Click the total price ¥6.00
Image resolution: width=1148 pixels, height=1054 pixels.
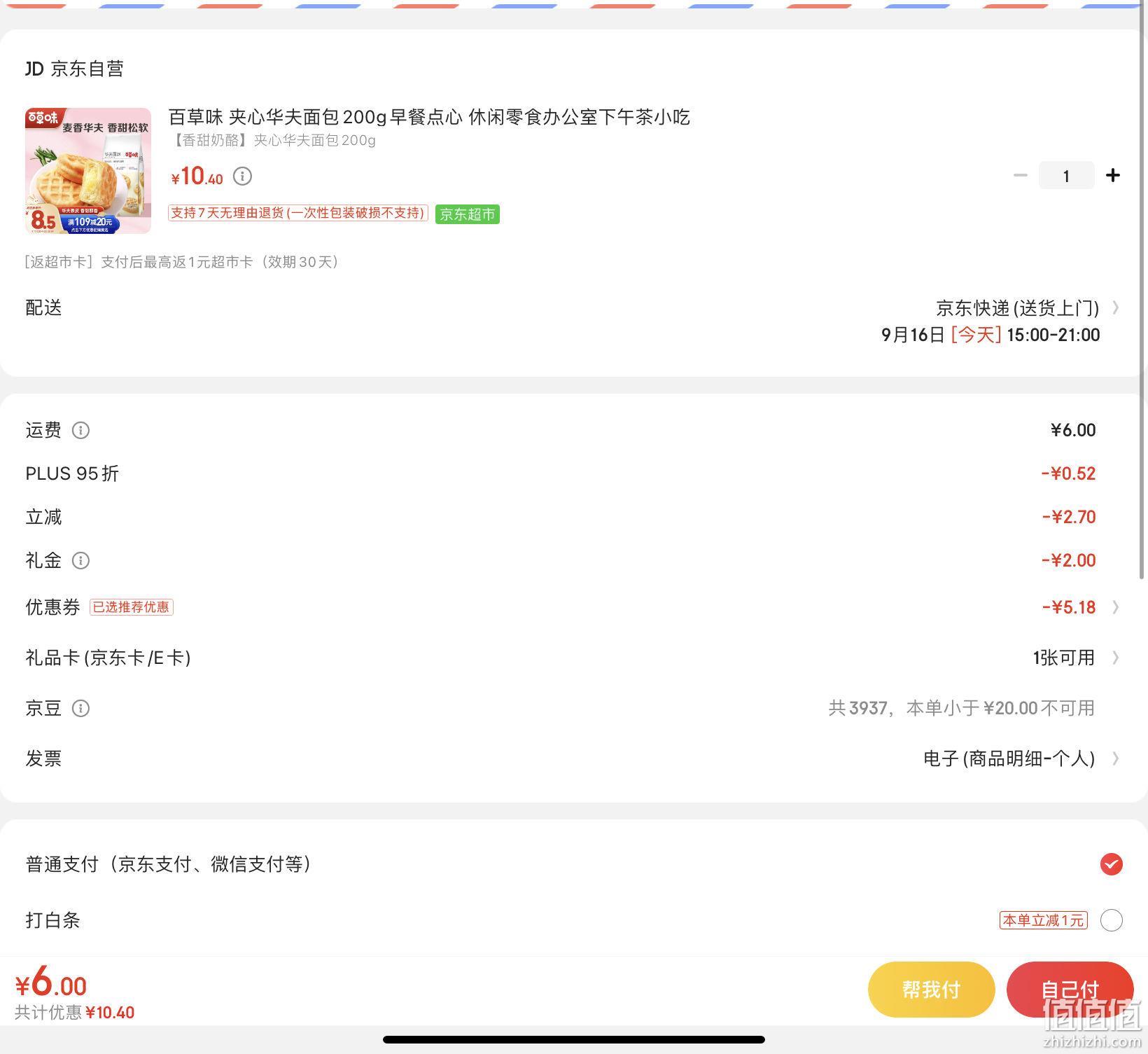click(51, 983)
